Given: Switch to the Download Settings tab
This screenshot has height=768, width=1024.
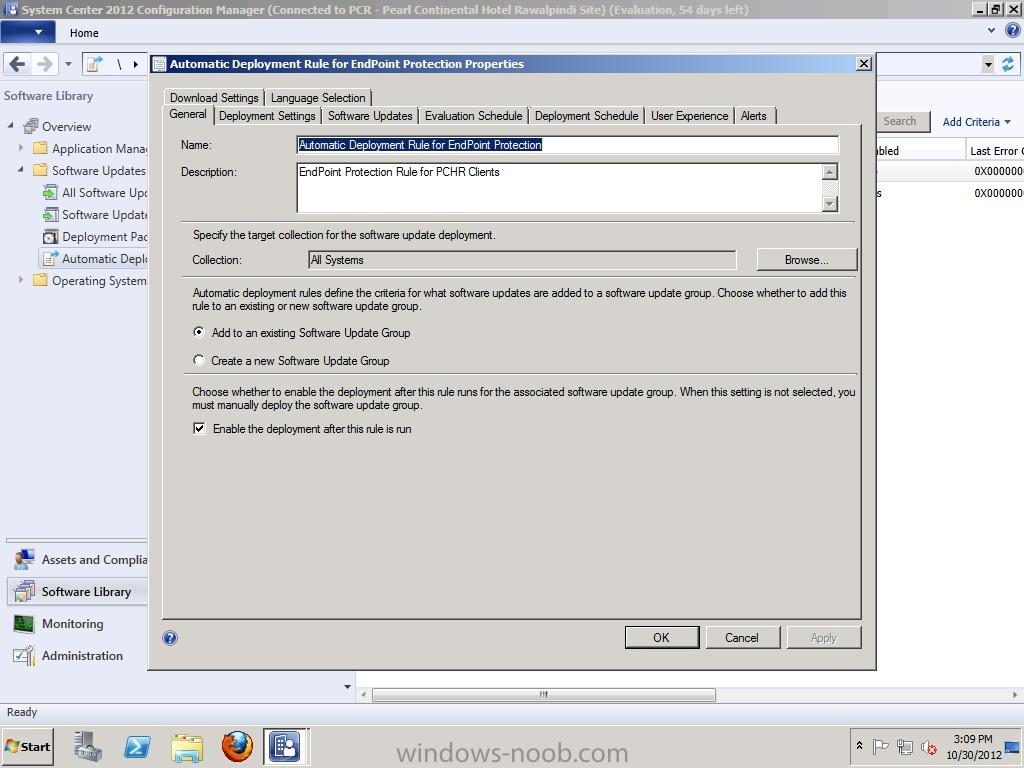Looking at the screenshot, I should pos(214,97).
